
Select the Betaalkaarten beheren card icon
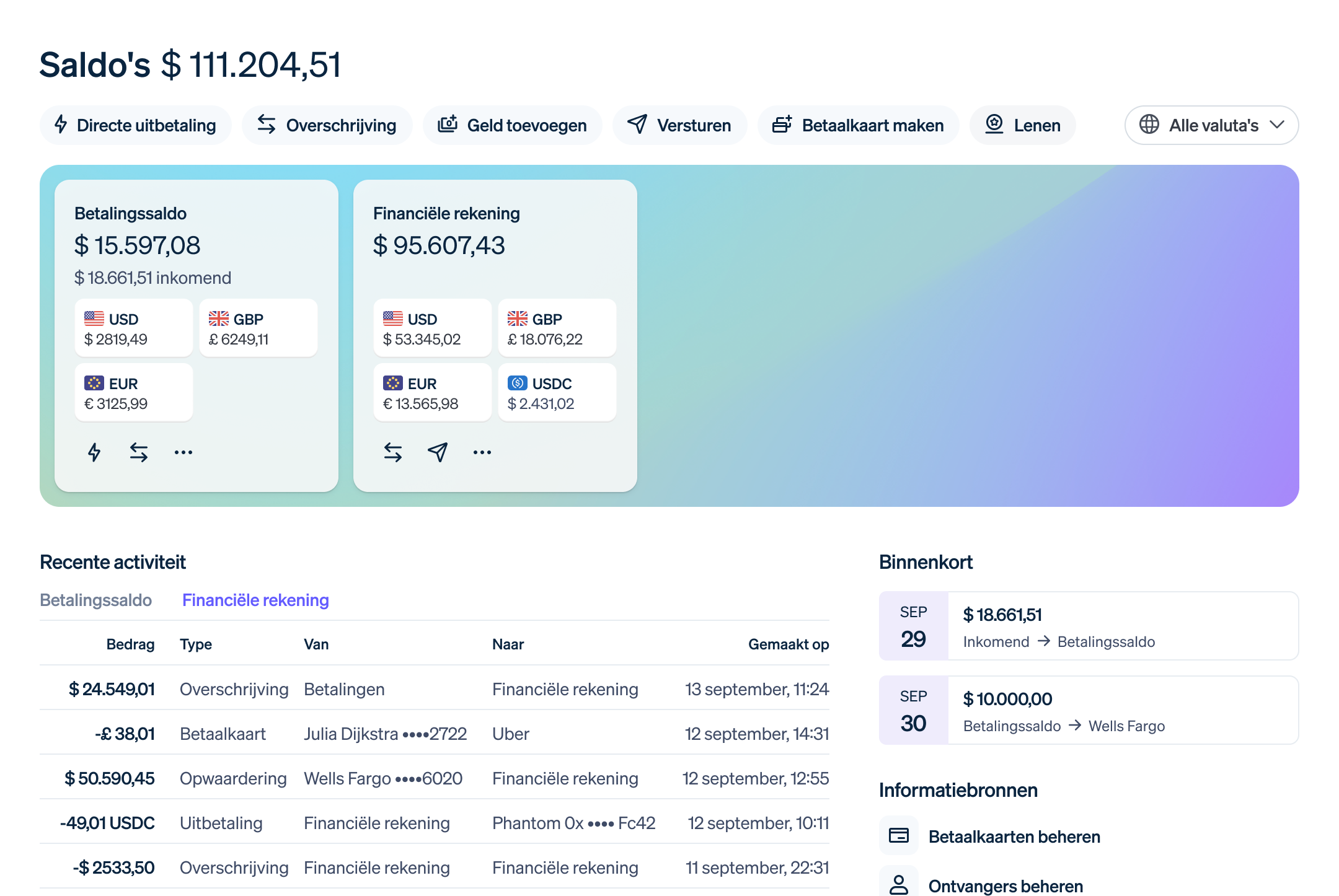coord(899,836)
